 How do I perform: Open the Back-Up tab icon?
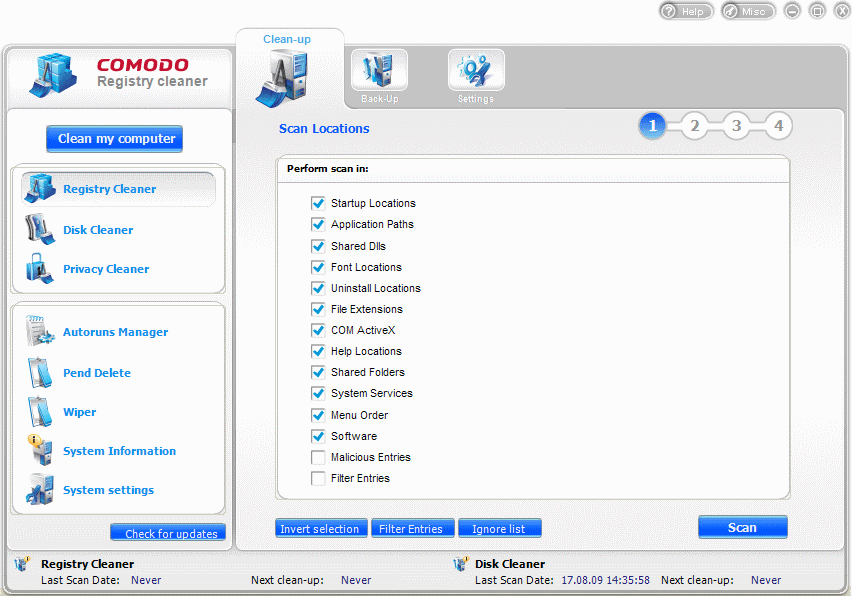click(x=379, y=70)
